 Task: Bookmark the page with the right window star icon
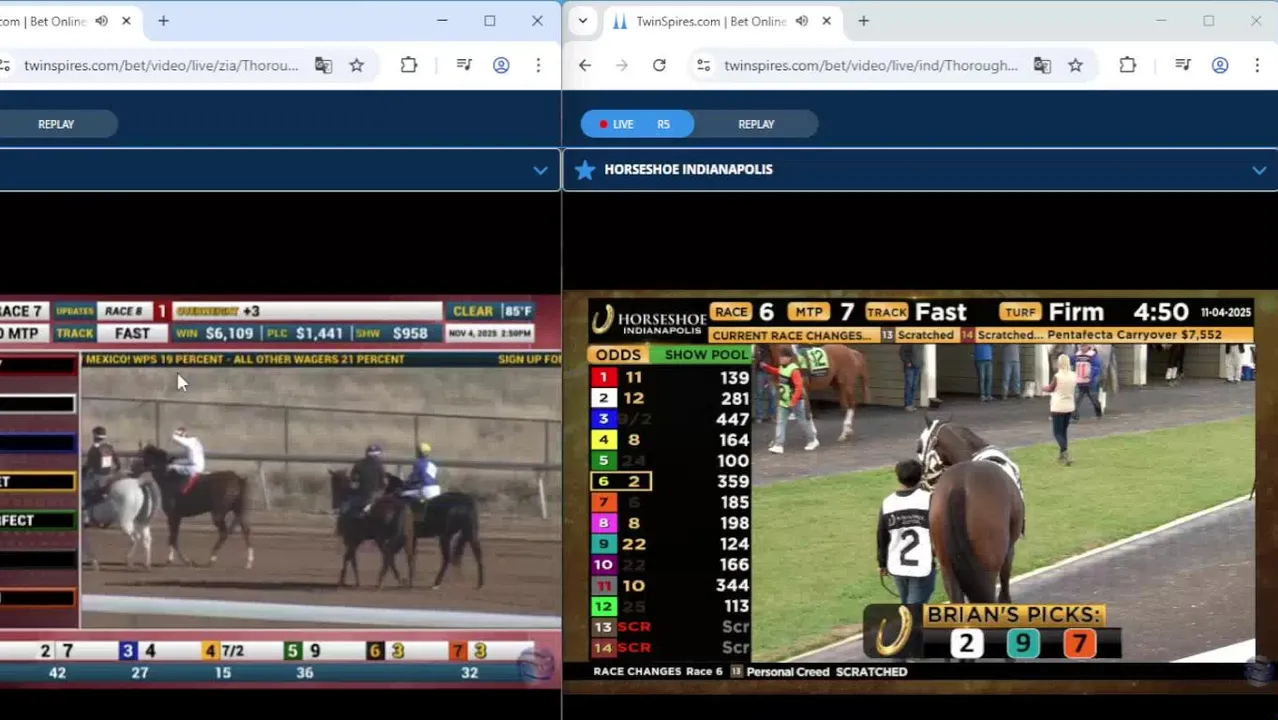pos(1076,65)
